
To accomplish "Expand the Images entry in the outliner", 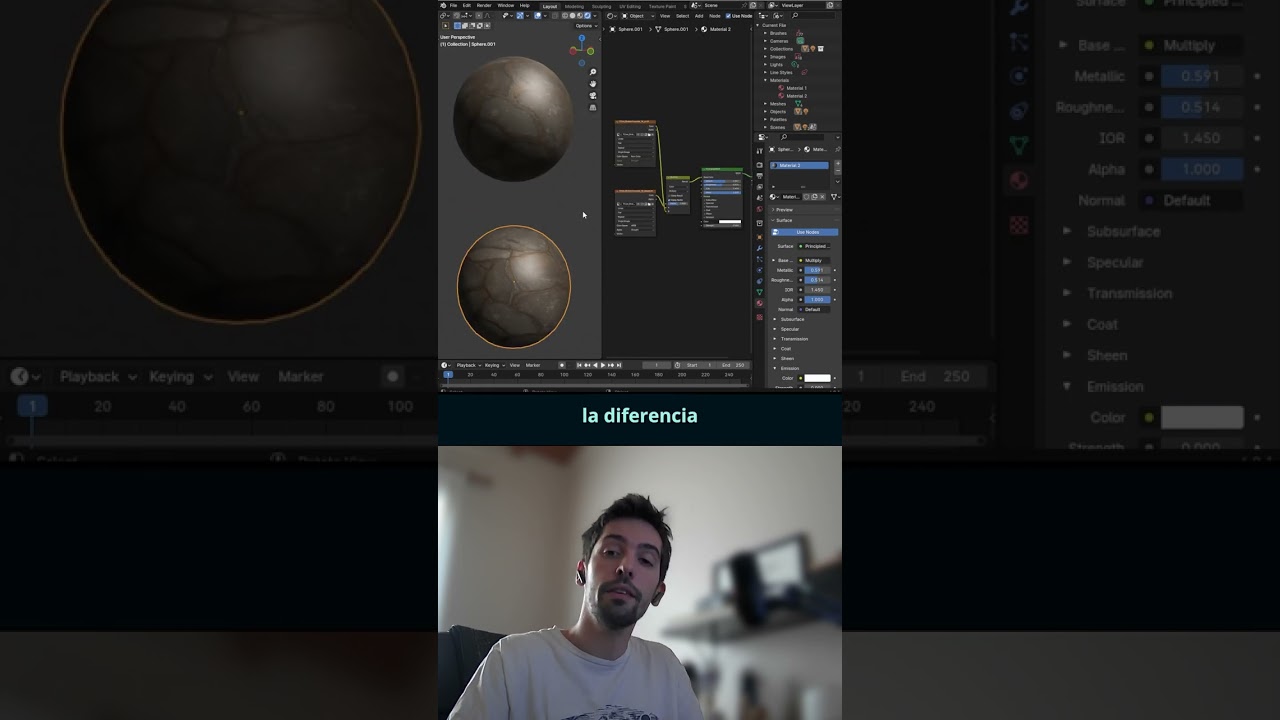I will [x=765, y=57].
